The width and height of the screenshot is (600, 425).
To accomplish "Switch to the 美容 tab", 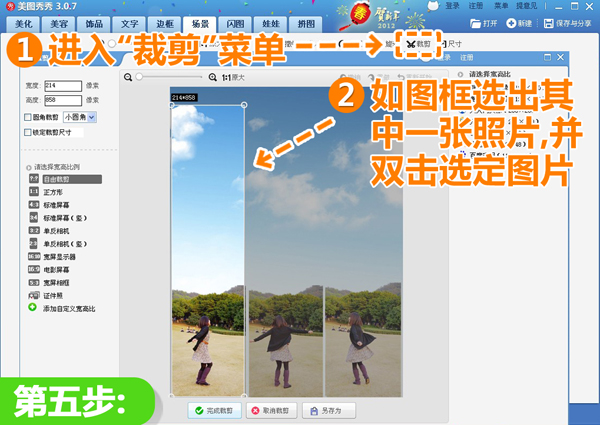I will tap(59, 24).
